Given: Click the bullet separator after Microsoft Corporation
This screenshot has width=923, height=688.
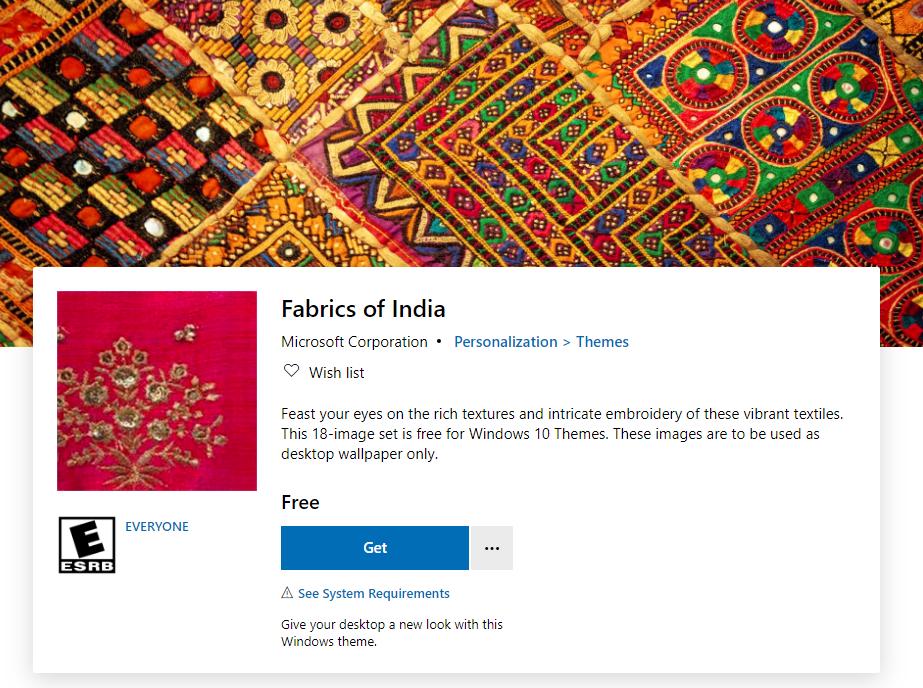Looking at the screenshot, I should pyautogui.click(x=441, y=341).
